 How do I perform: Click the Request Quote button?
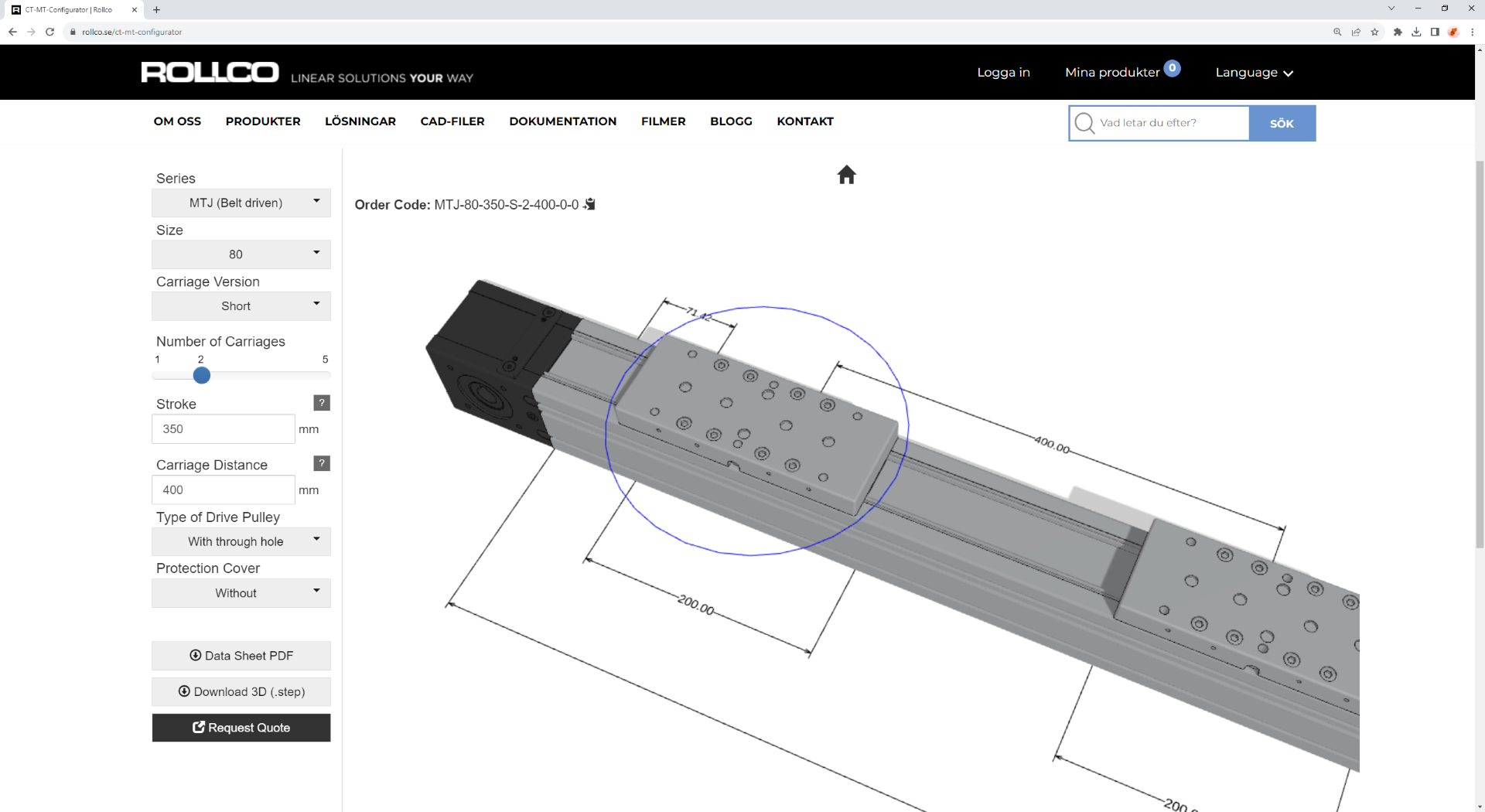241,728
